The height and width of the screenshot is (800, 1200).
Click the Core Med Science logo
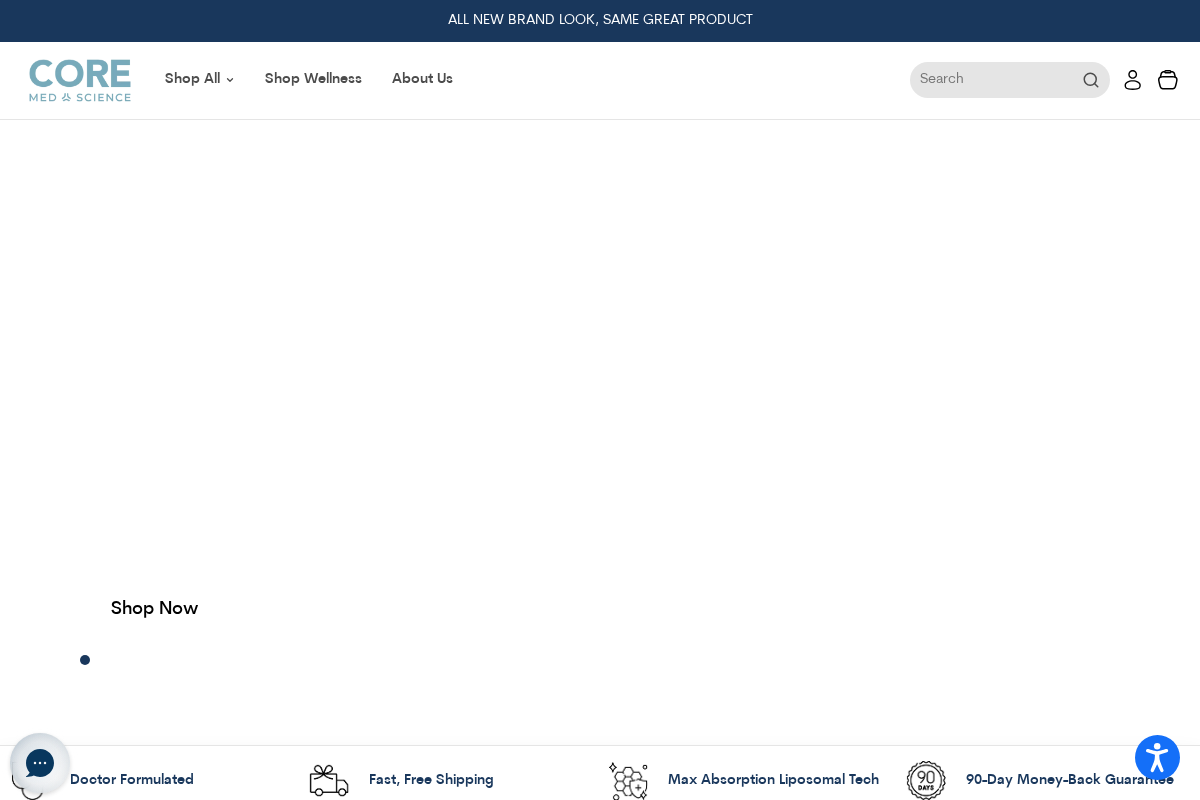tap(79, 80)
